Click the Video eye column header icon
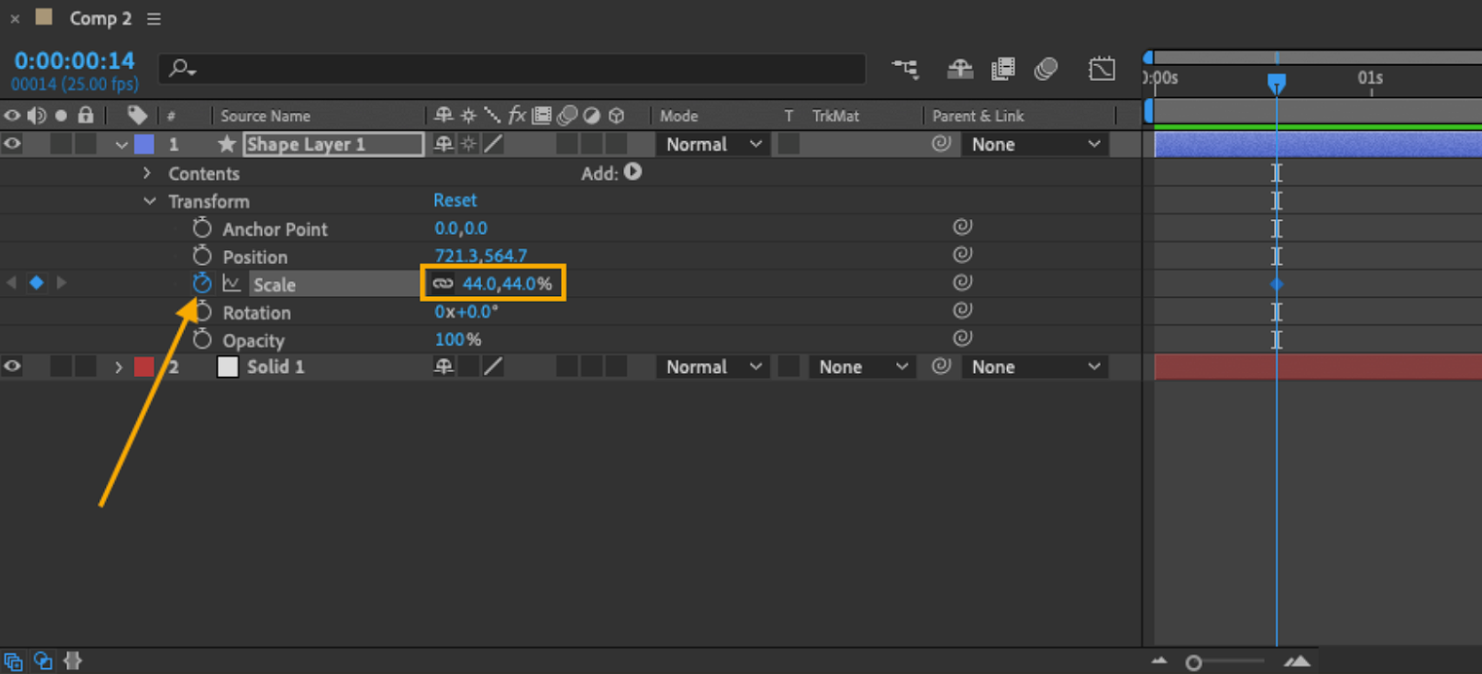 pos(12,116)
